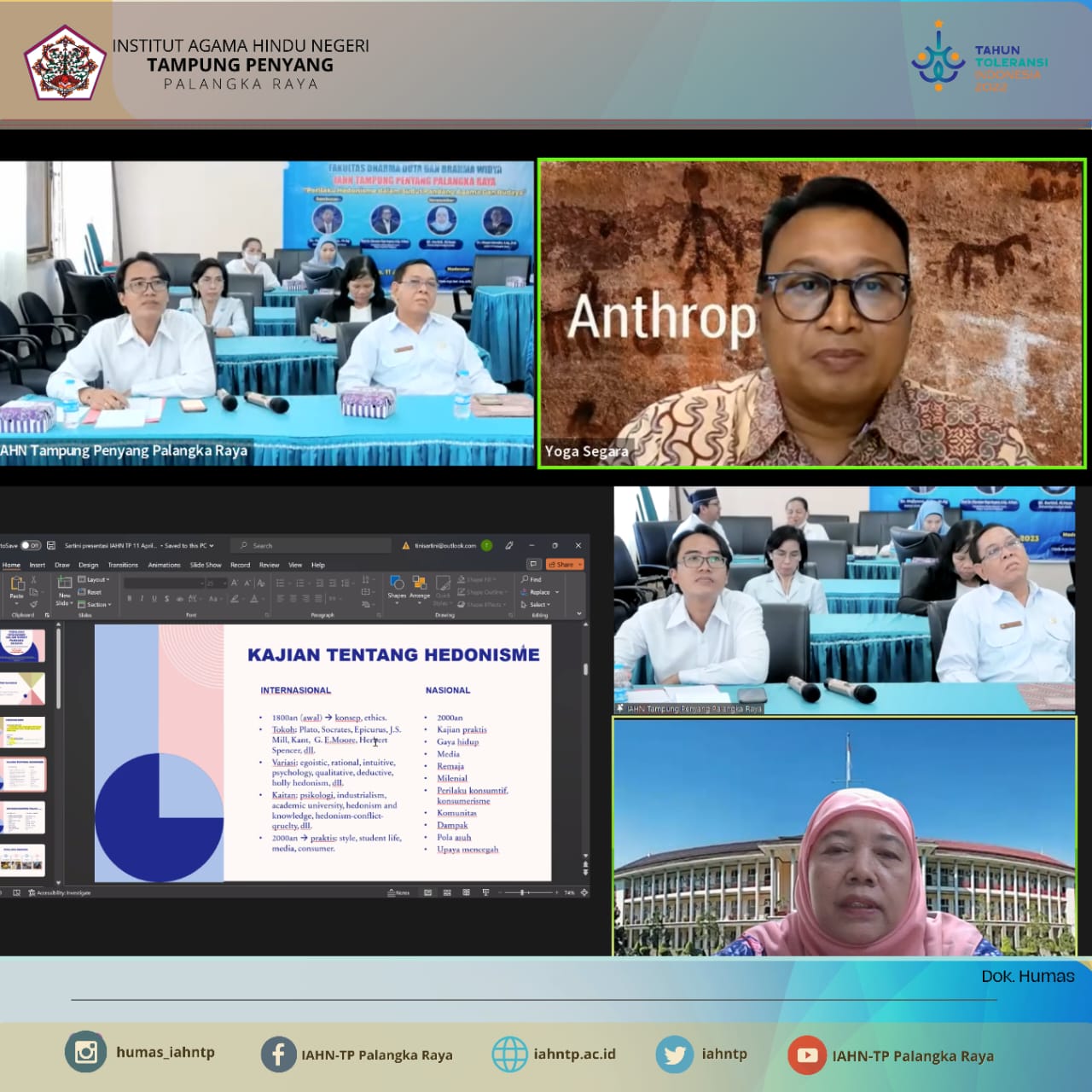Open the Comments speech bubble icon
This screenshot has height=1092, width=1092.
(533, 564)
